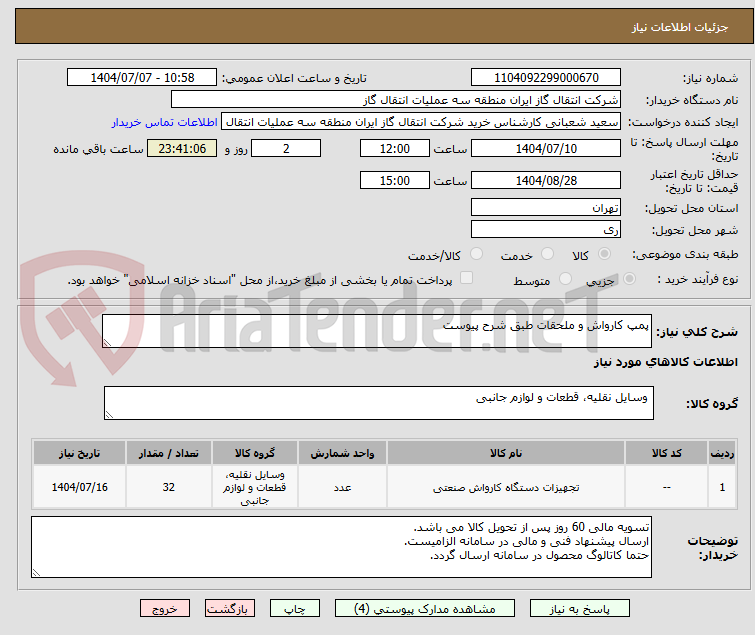The image size is (755, 635).
Task: Click item name 'تجهیزات دستگاه کارواش صنعتی'
Action: [x=506, y=487]
